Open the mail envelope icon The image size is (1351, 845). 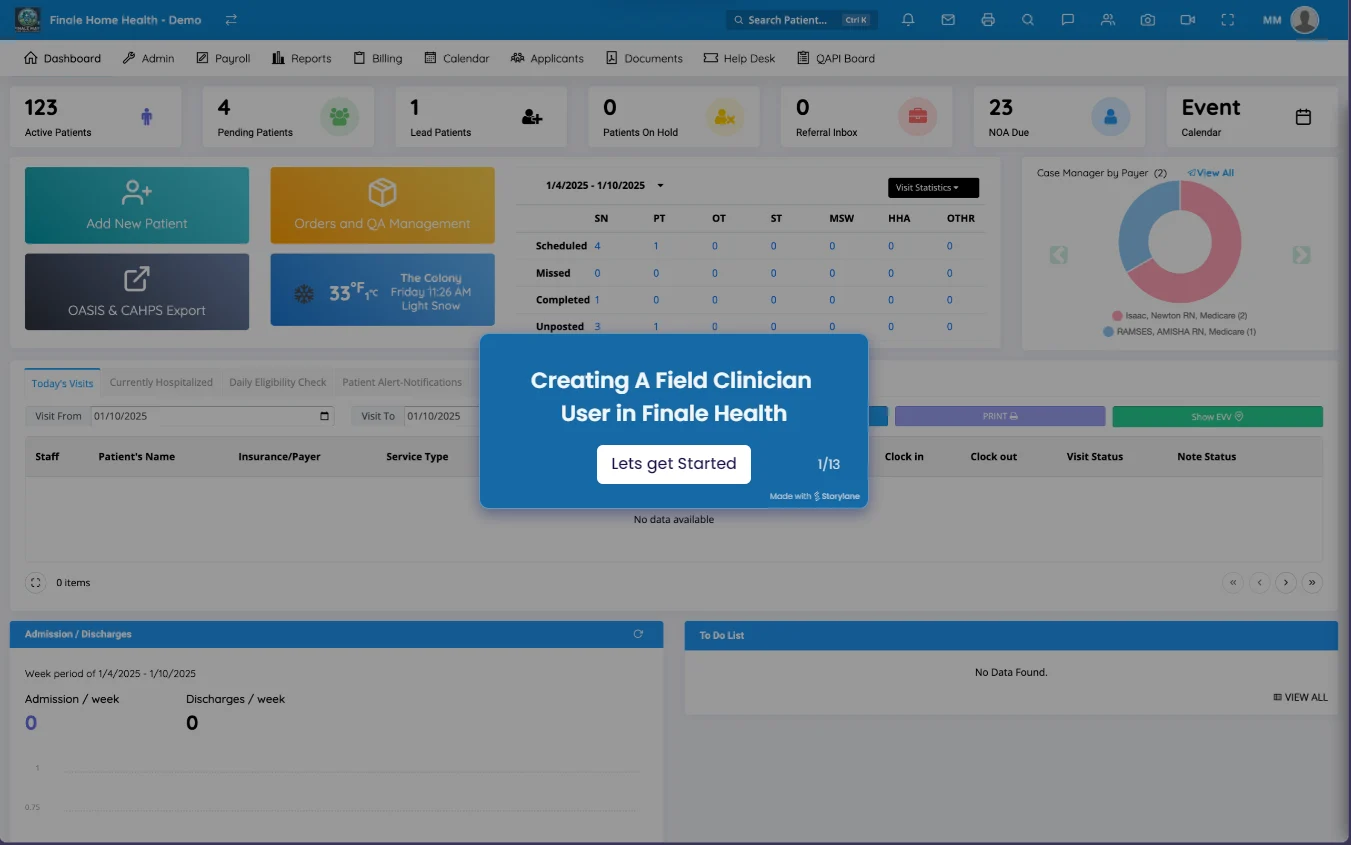[948, 20]
